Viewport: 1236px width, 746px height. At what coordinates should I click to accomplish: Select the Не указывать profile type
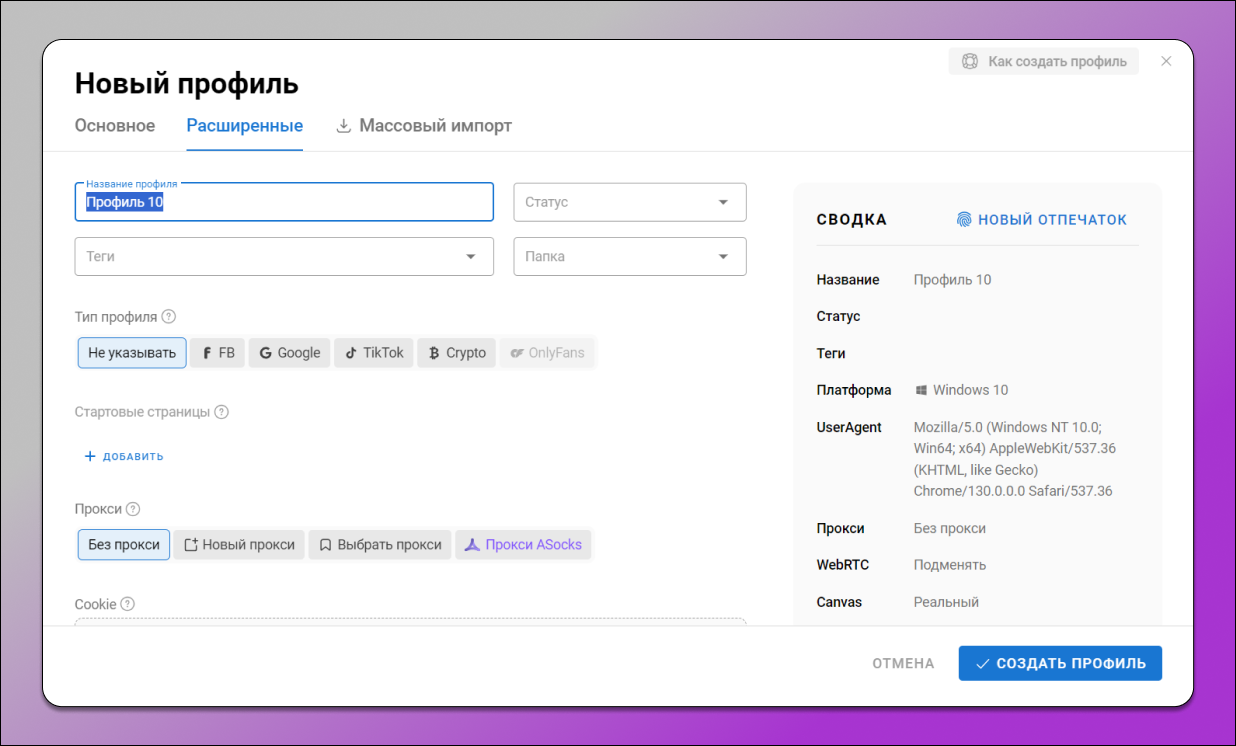tap(132, 353)
